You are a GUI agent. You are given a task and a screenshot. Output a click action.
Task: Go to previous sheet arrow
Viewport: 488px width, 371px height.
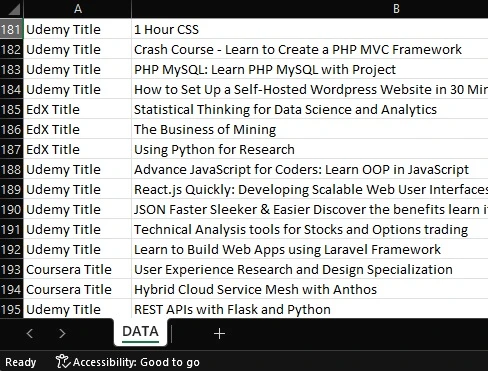30,333
